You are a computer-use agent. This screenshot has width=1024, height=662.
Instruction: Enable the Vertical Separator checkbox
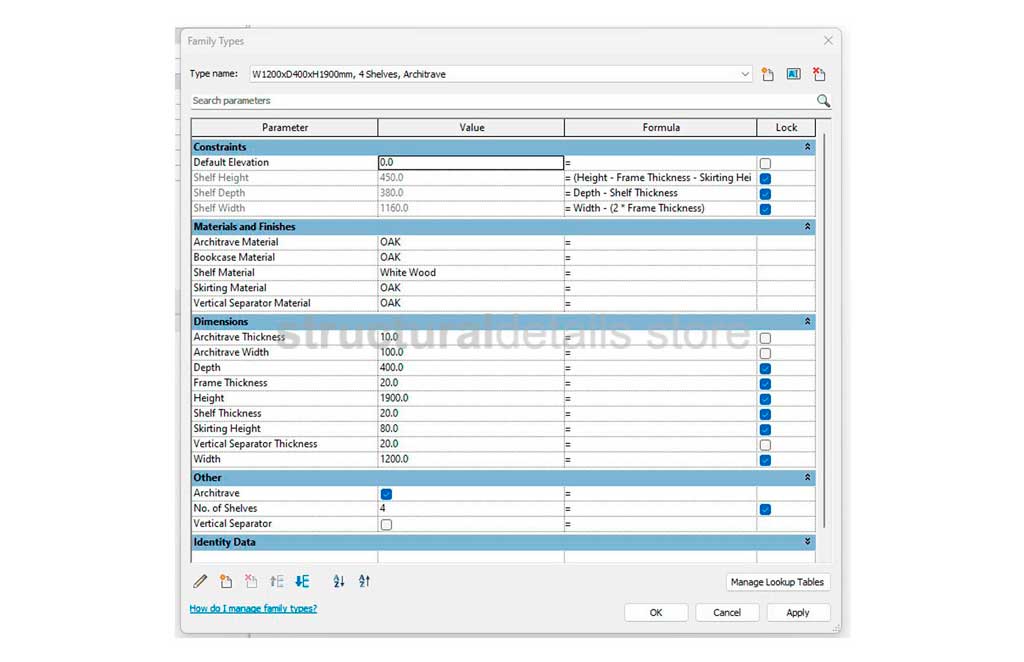386,524
